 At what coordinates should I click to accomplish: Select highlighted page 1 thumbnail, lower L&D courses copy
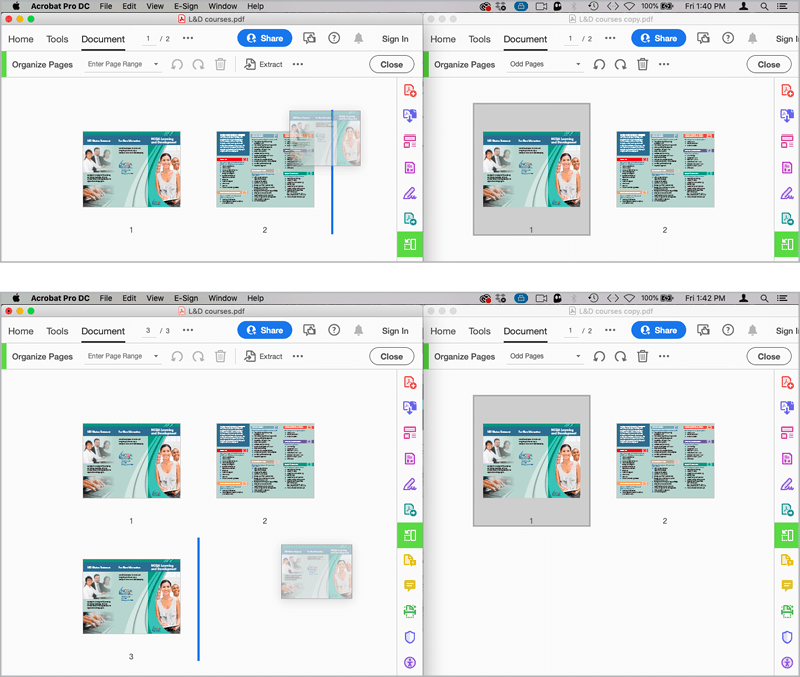[x=532, y=461]
